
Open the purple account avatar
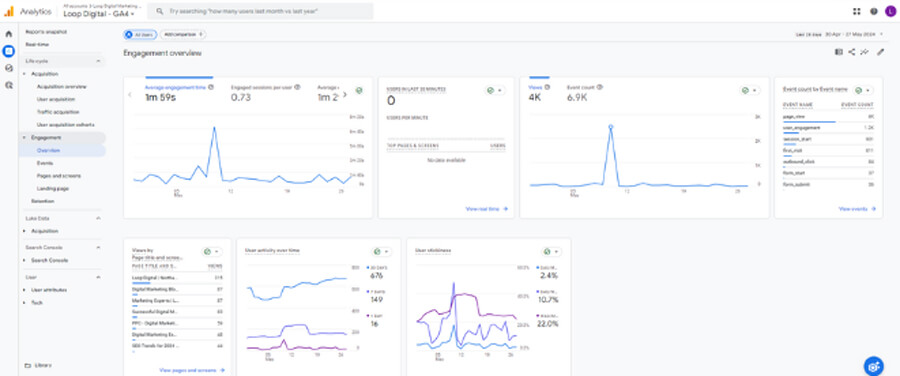[x=890, y=11]
